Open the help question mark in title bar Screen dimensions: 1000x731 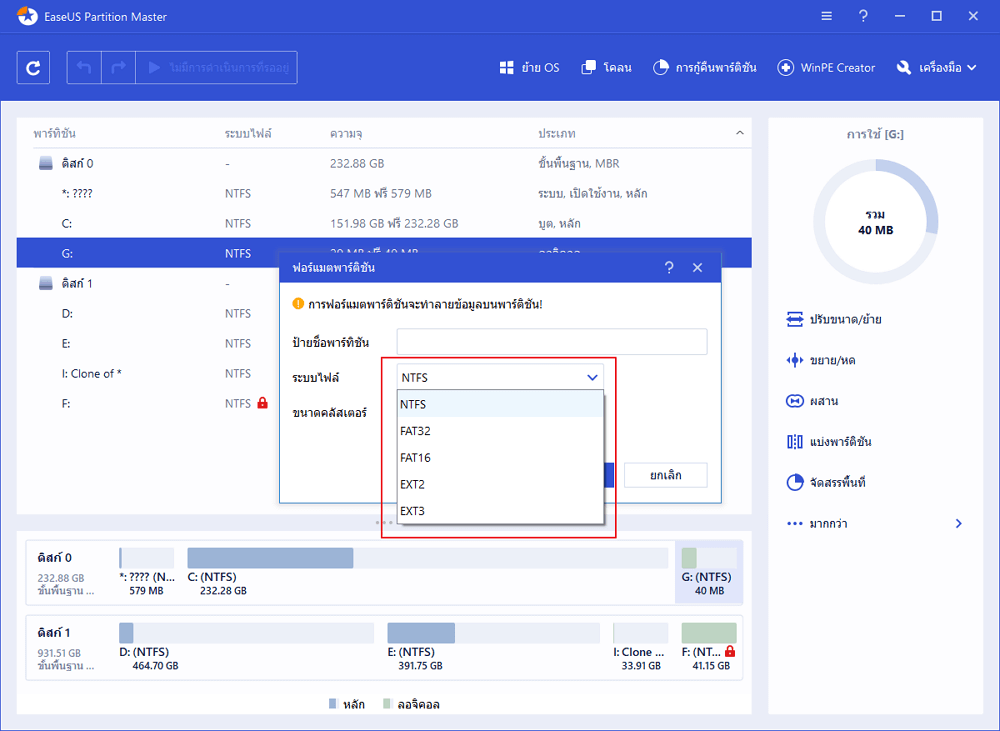point(863,16)
